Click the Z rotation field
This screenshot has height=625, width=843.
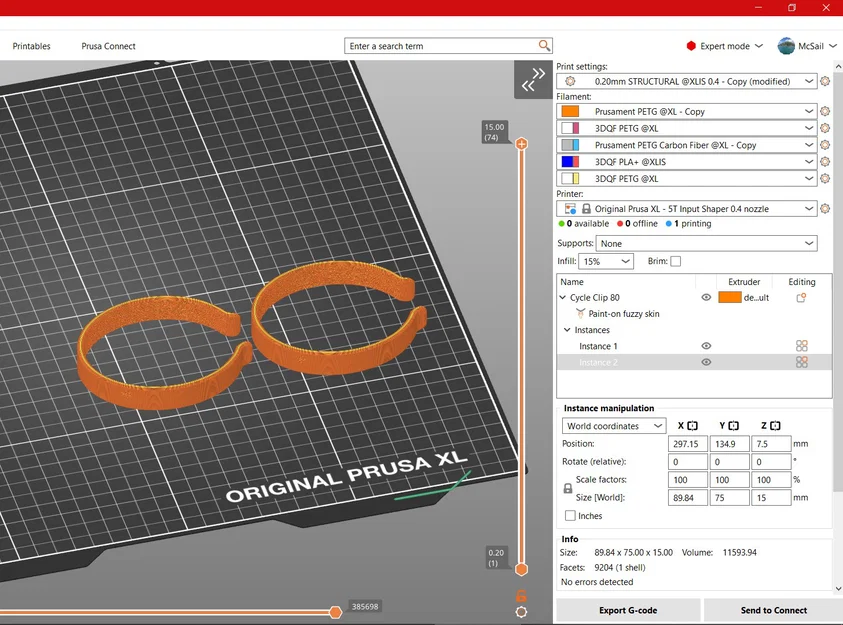pyautogui.click(x=771, y=462)
